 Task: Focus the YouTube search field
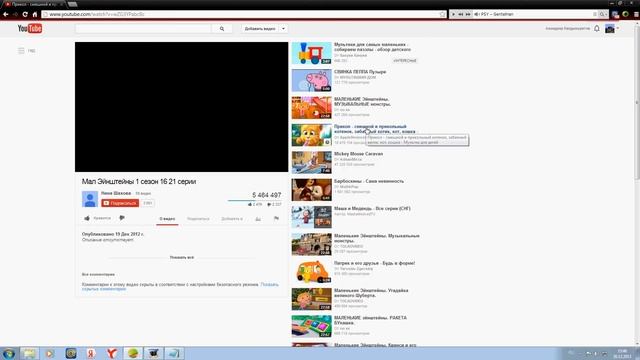143,29
